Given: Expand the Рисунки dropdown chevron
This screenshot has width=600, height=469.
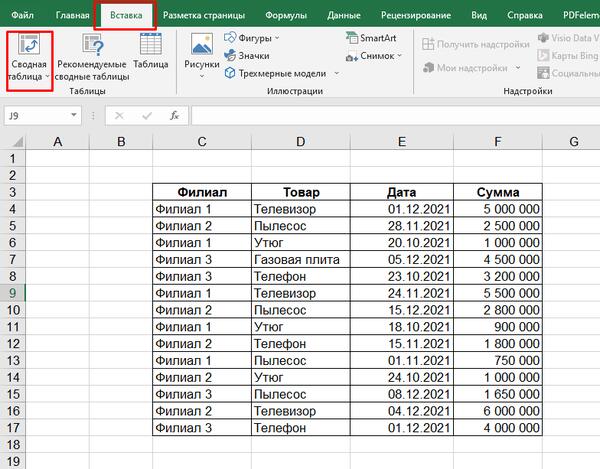Looking at the screenshot, I should [x=202, y=76].
